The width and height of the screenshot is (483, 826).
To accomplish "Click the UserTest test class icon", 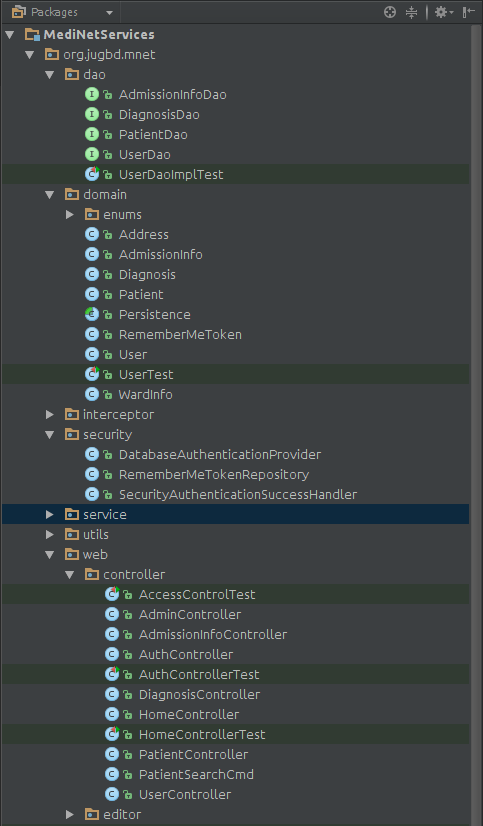I will (92, 375).
